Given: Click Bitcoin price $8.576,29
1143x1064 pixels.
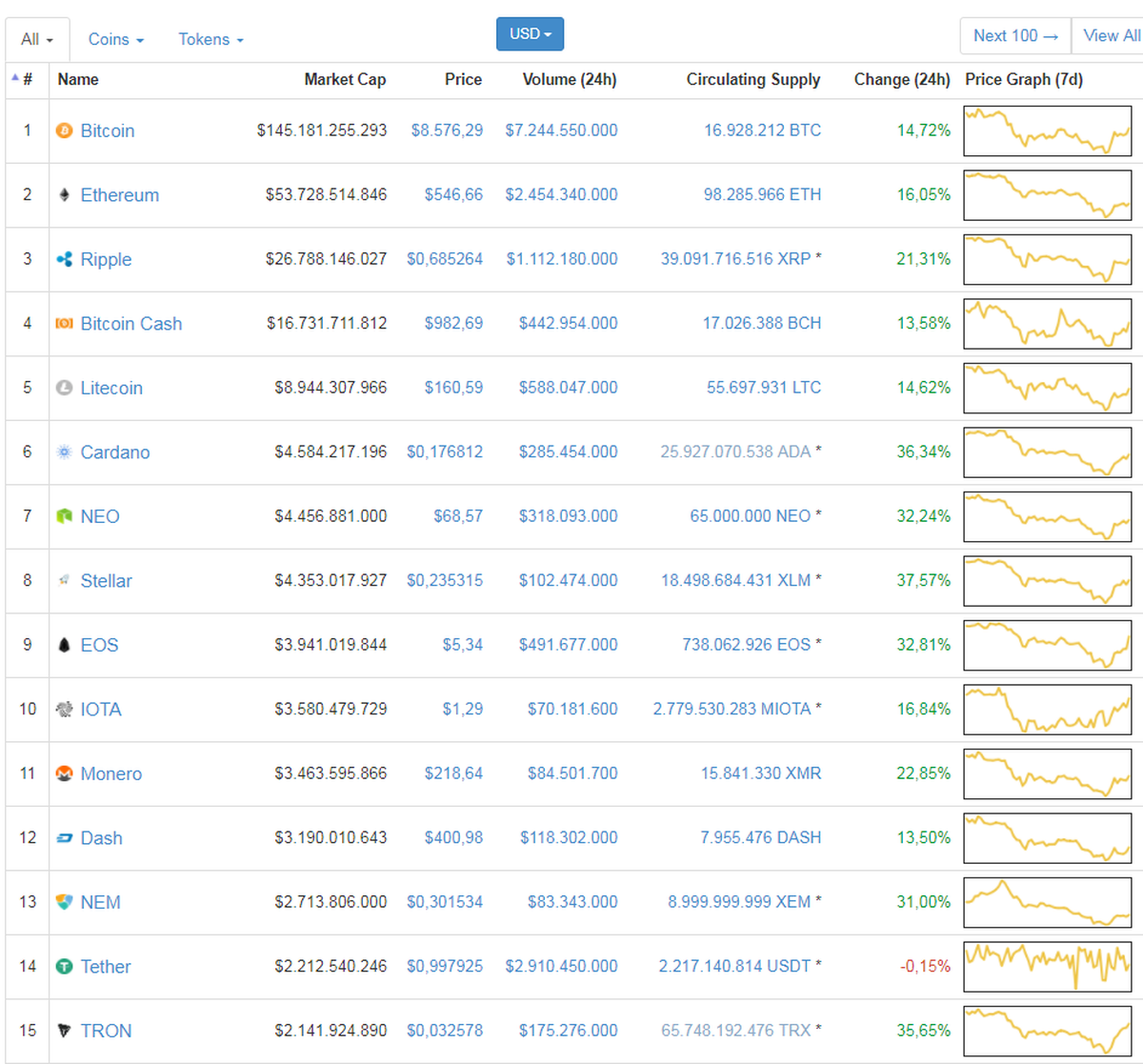Looking at the screenshot, I should click(447, 130).
